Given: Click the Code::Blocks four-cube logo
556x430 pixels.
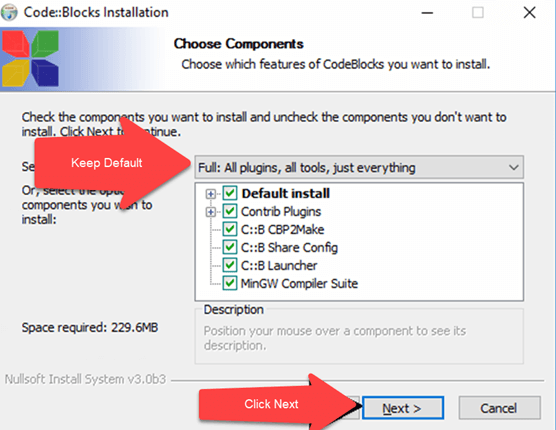Looking at the screenshot, I should (30, 58).
